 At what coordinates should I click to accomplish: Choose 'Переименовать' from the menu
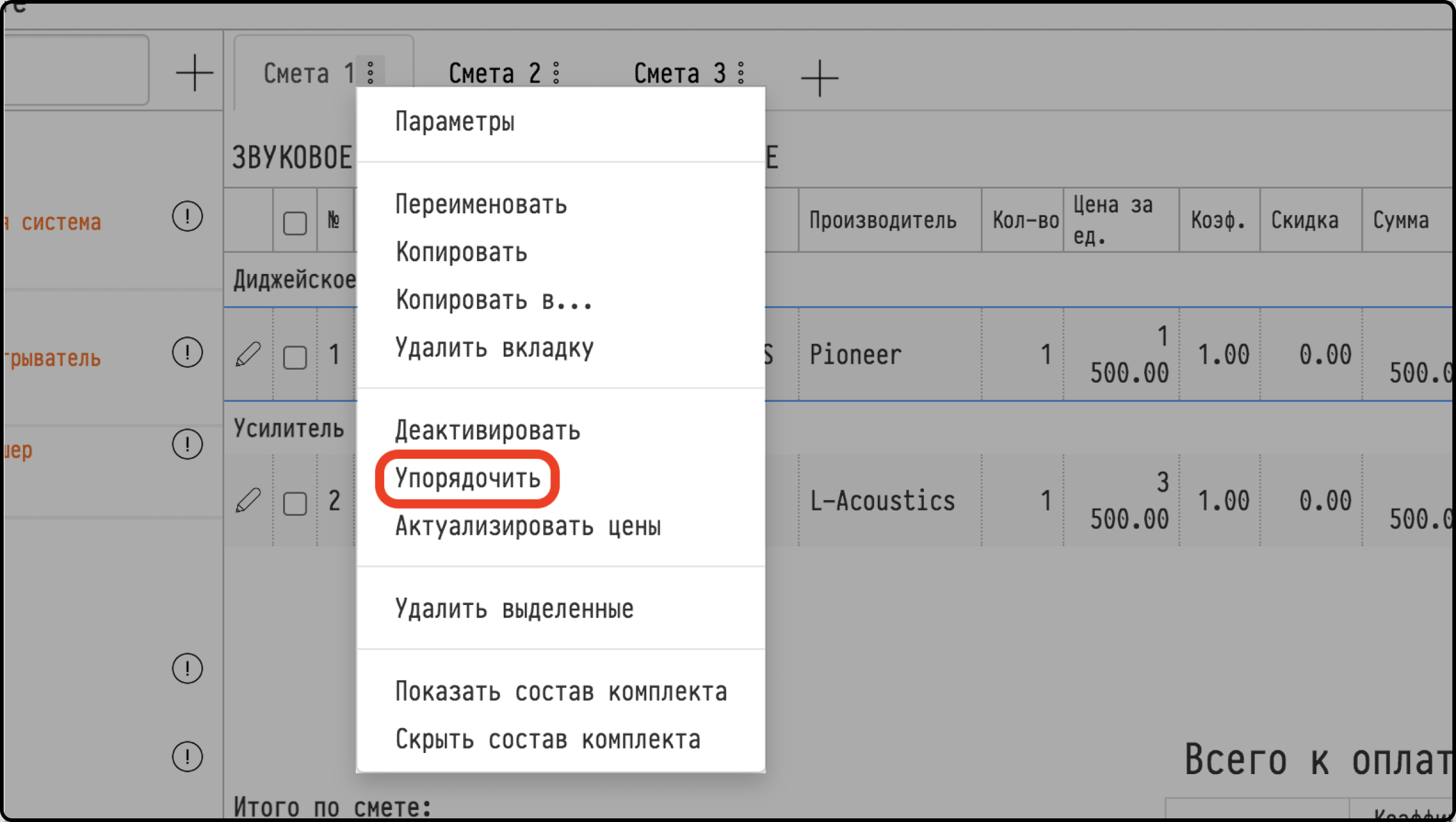(481, 205)
